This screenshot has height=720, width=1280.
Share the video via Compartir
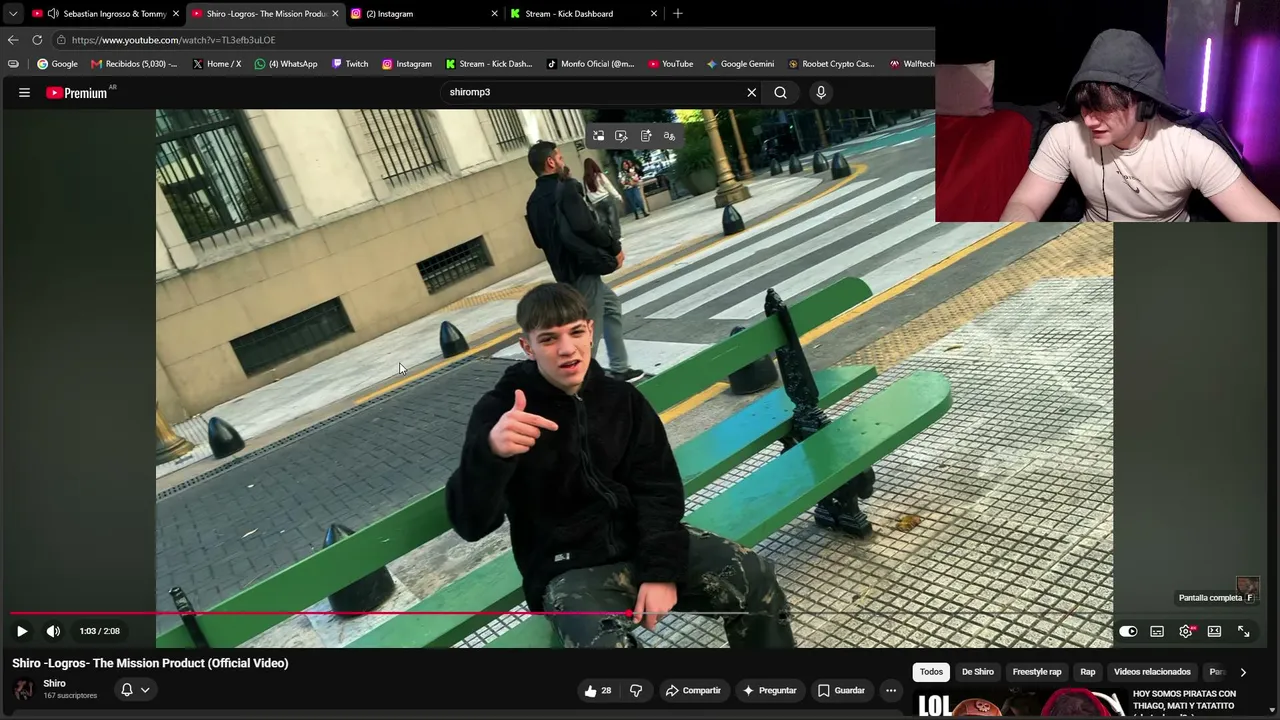click(693, 690)
